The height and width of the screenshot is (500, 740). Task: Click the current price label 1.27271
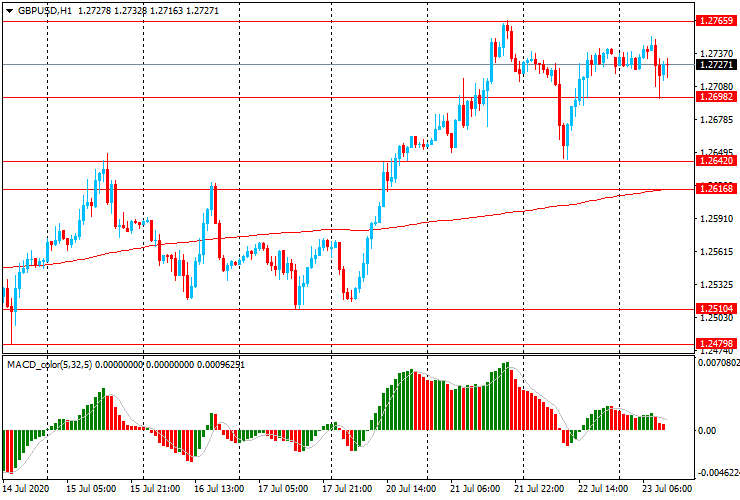tap(716, 65)
